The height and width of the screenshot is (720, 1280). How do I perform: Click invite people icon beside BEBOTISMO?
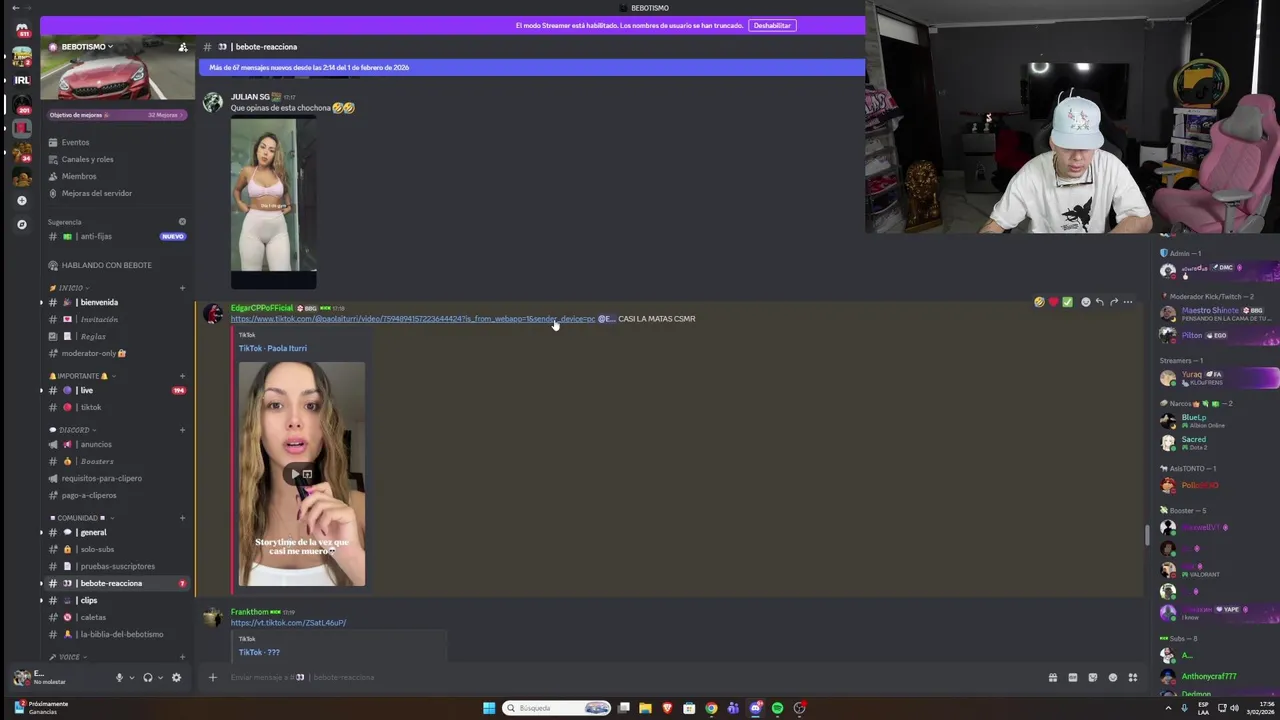tap(182, 47)
